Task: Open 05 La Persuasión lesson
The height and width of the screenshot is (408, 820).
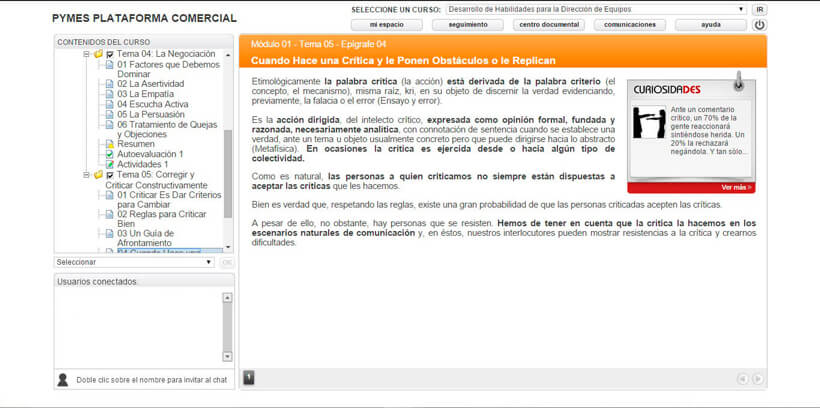Action: [x=151, y=115]
